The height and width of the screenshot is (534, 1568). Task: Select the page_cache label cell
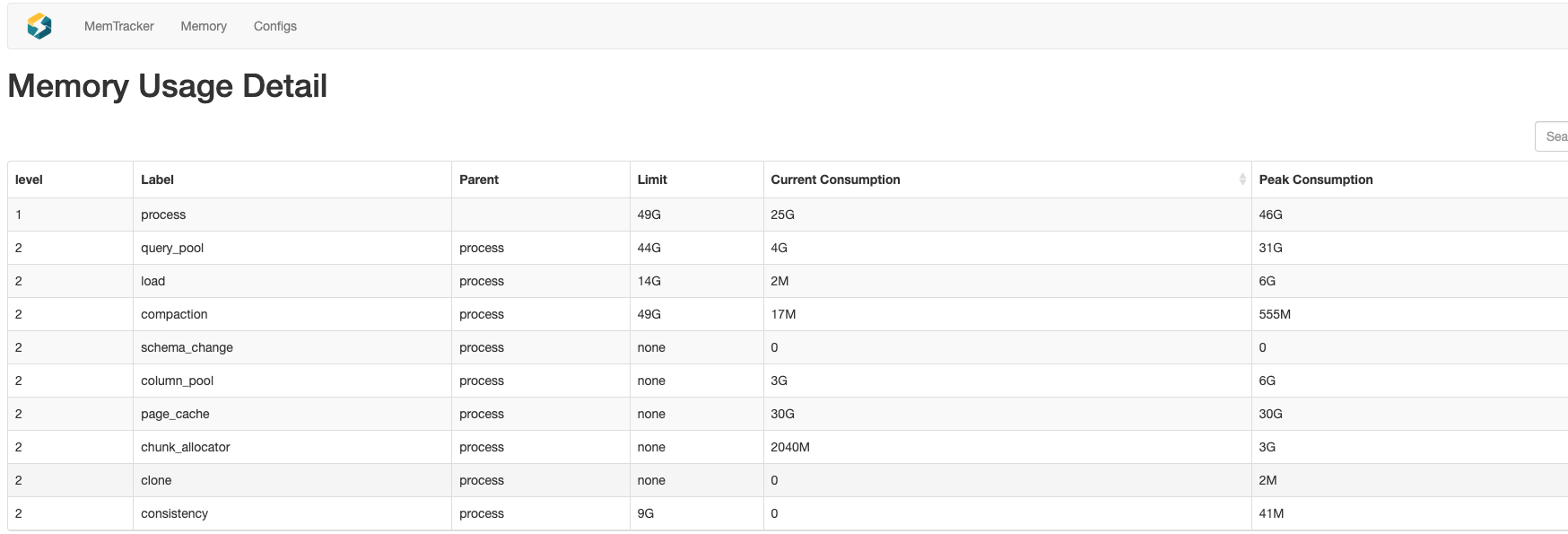[x=175, y=414]
